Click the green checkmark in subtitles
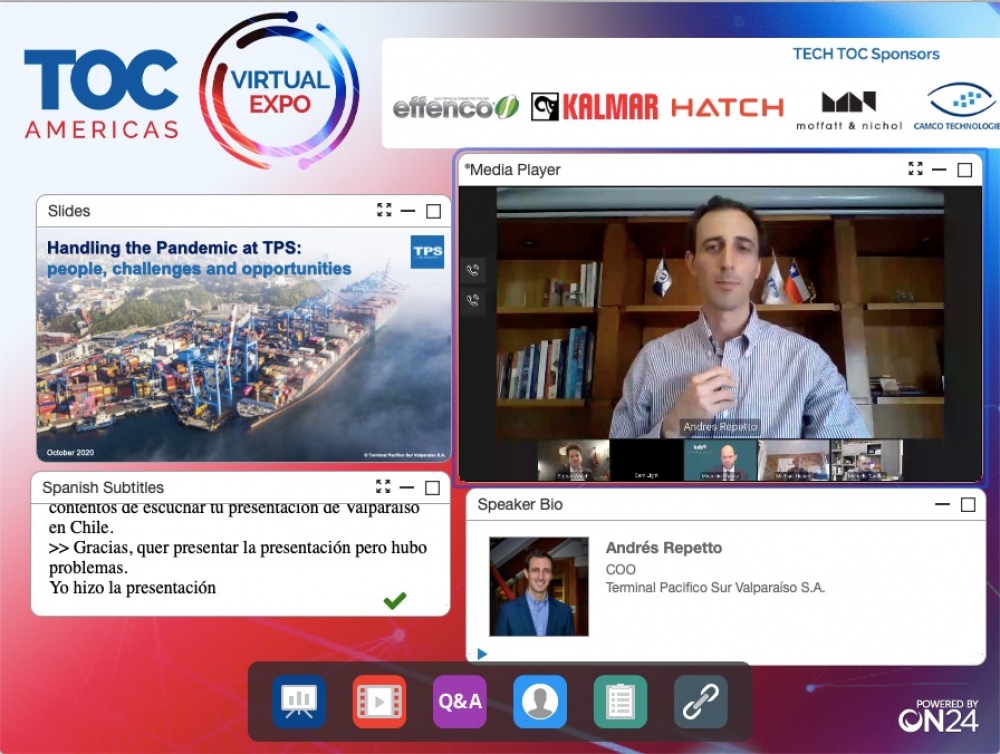1000x754 pixels. coord(395,600)
